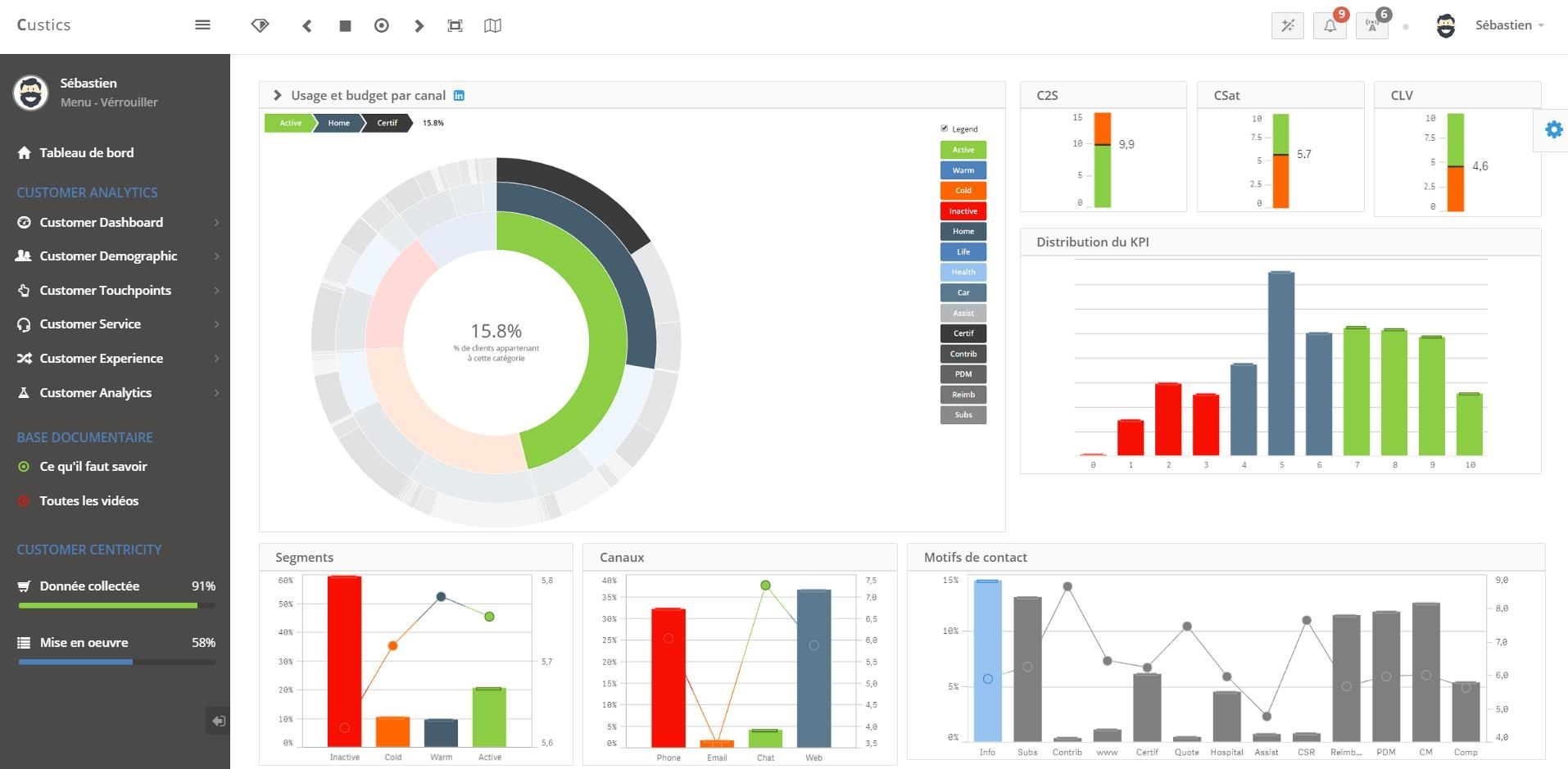Select the Certif breadcrumb
Screen dimensions: 1568x769
coord(387,123)
